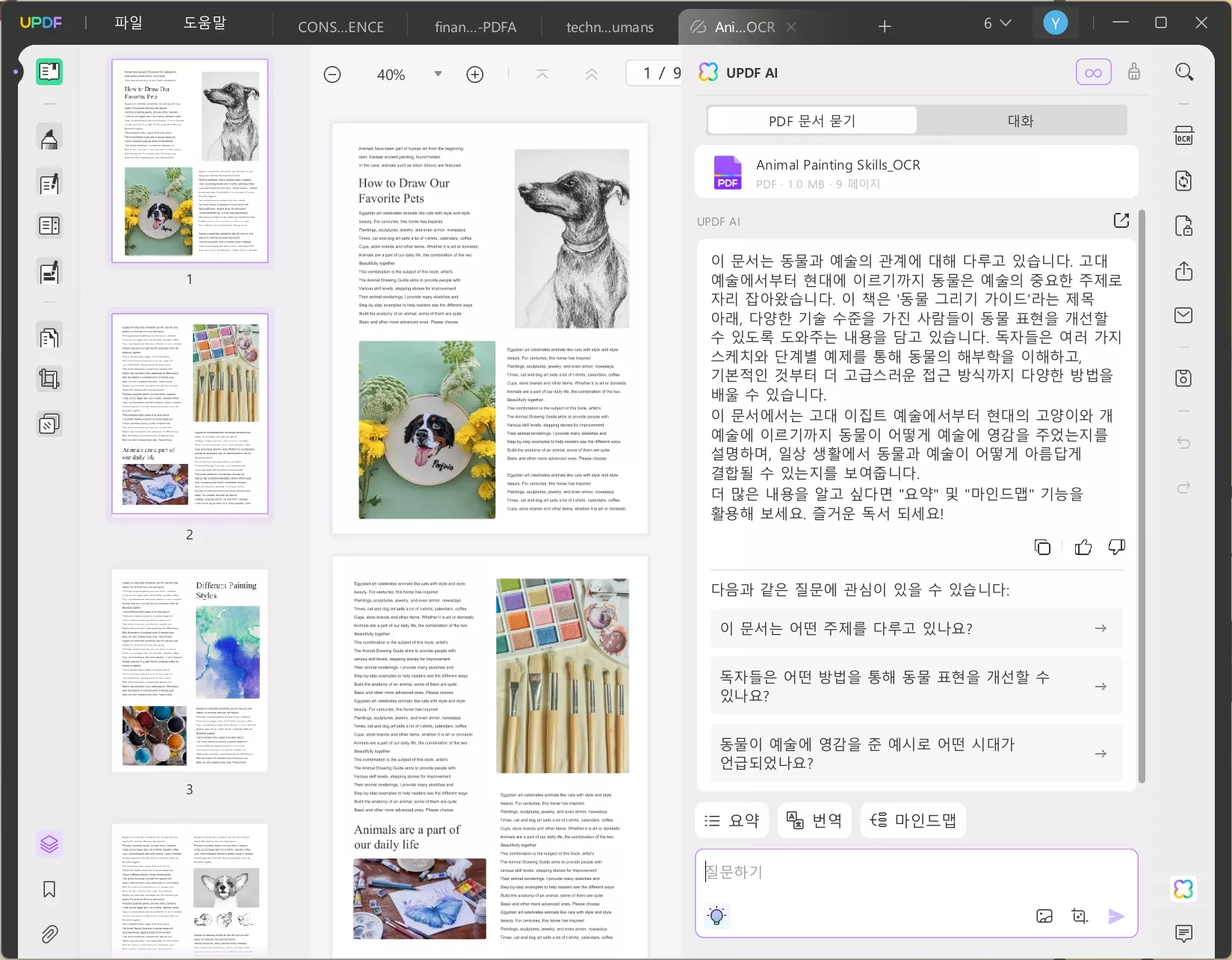Toggle the lightbulb prompt icon in chat box

pyautogui.click(x=716, y=916)
